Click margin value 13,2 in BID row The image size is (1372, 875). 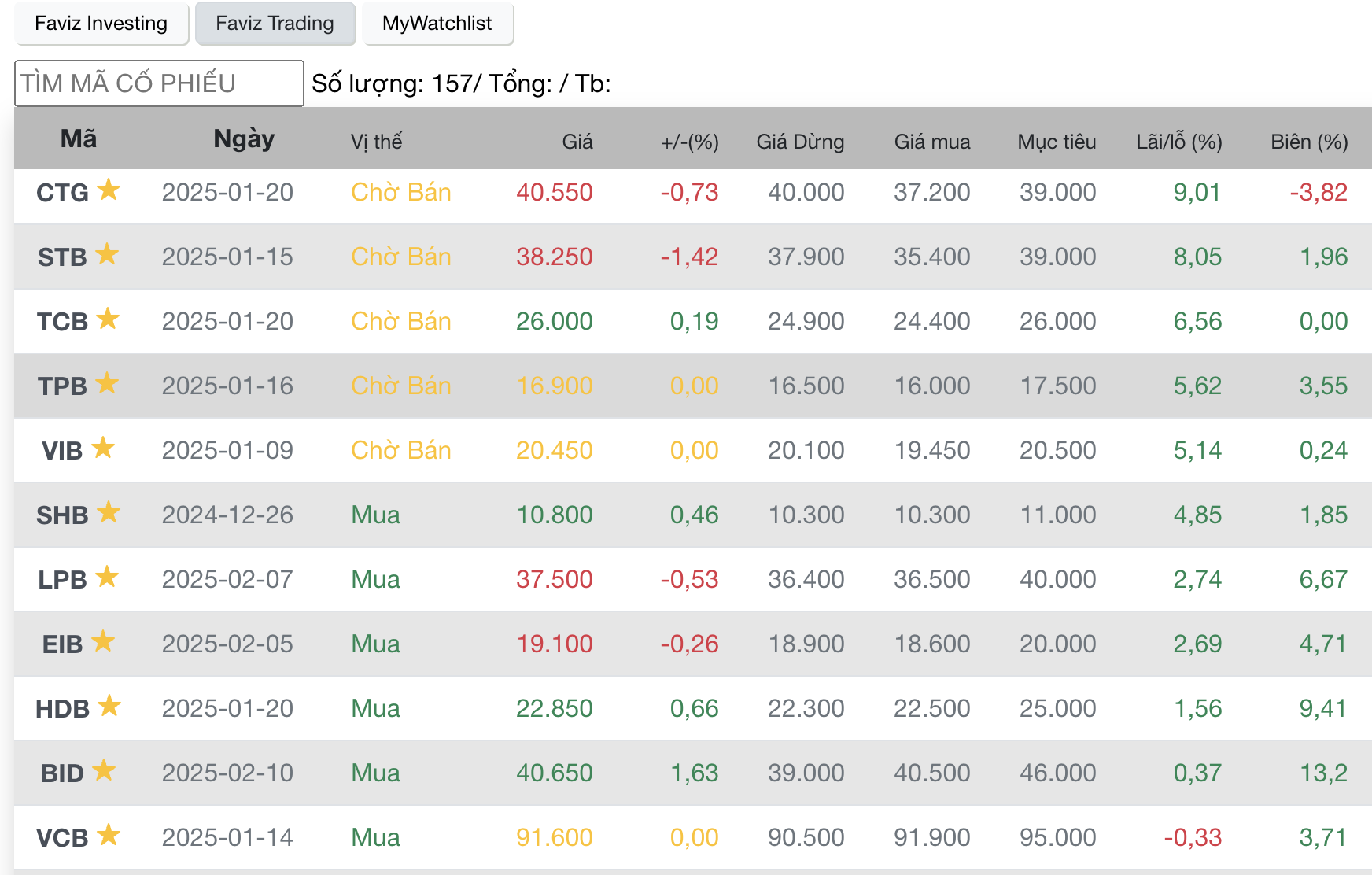pos(1324,773)
